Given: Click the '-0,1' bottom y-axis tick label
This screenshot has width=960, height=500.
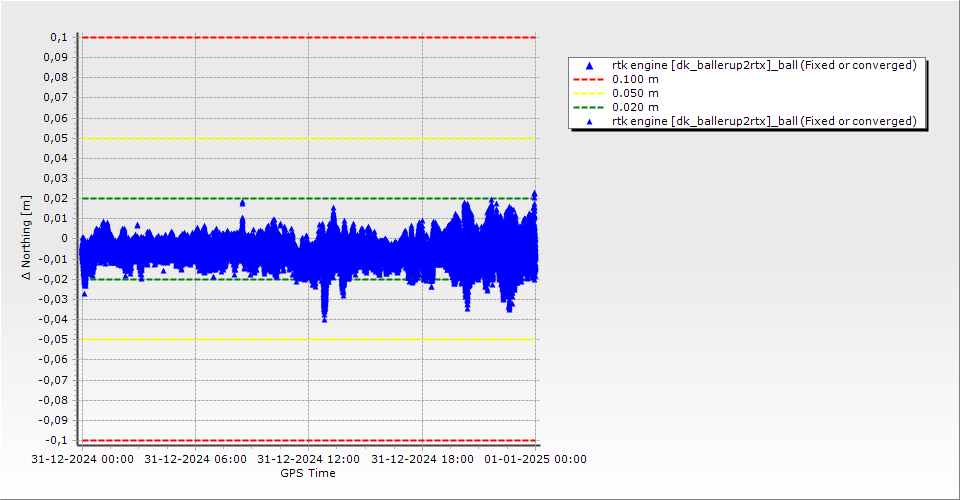Looking at the screenshot, I should pos(56,441).
